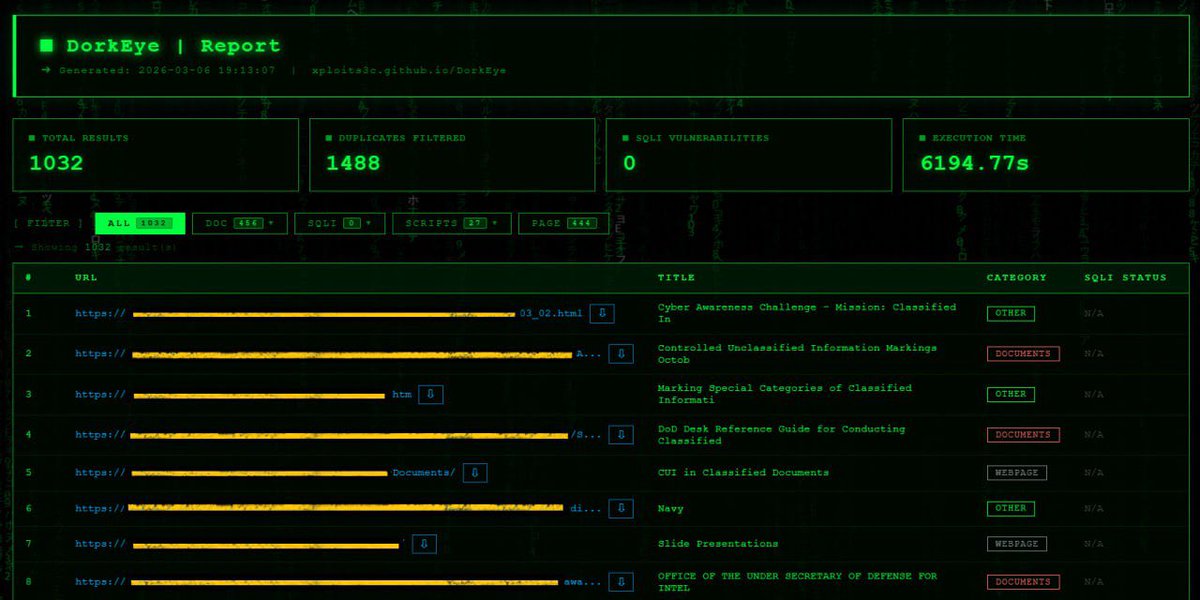Viewport: 1200px width, 600px height.
Task: Open the row 8 URL ending in awa...
Action: pos(339,582)
